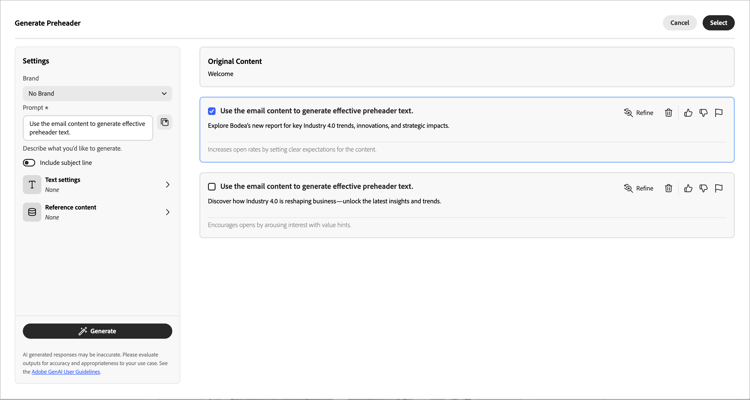Enable the Include subject line toggle
Viewport: 750px width, 400px height.
[29, 162]
